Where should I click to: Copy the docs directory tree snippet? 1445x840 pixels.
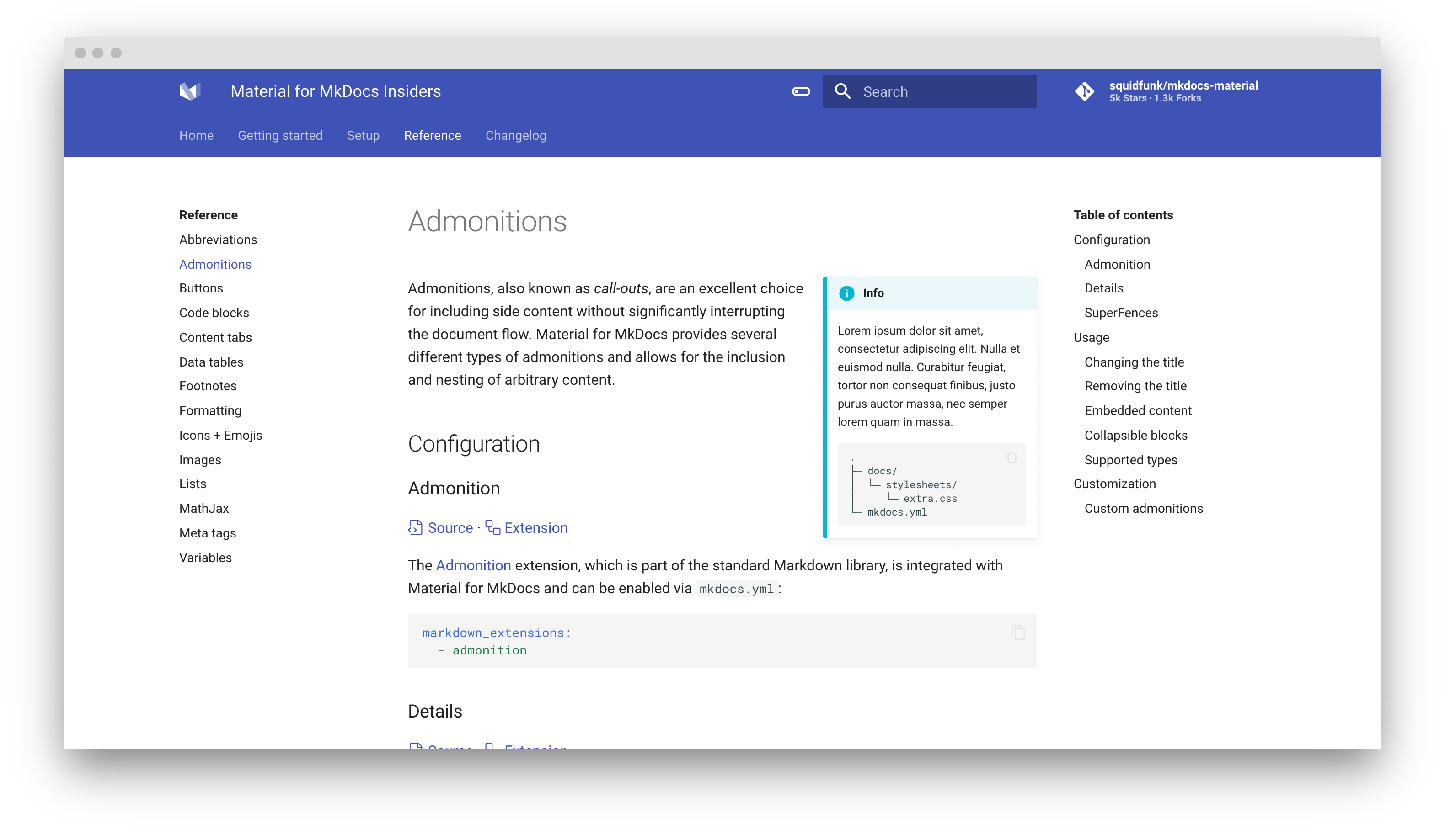click(x=1011, y=457)
